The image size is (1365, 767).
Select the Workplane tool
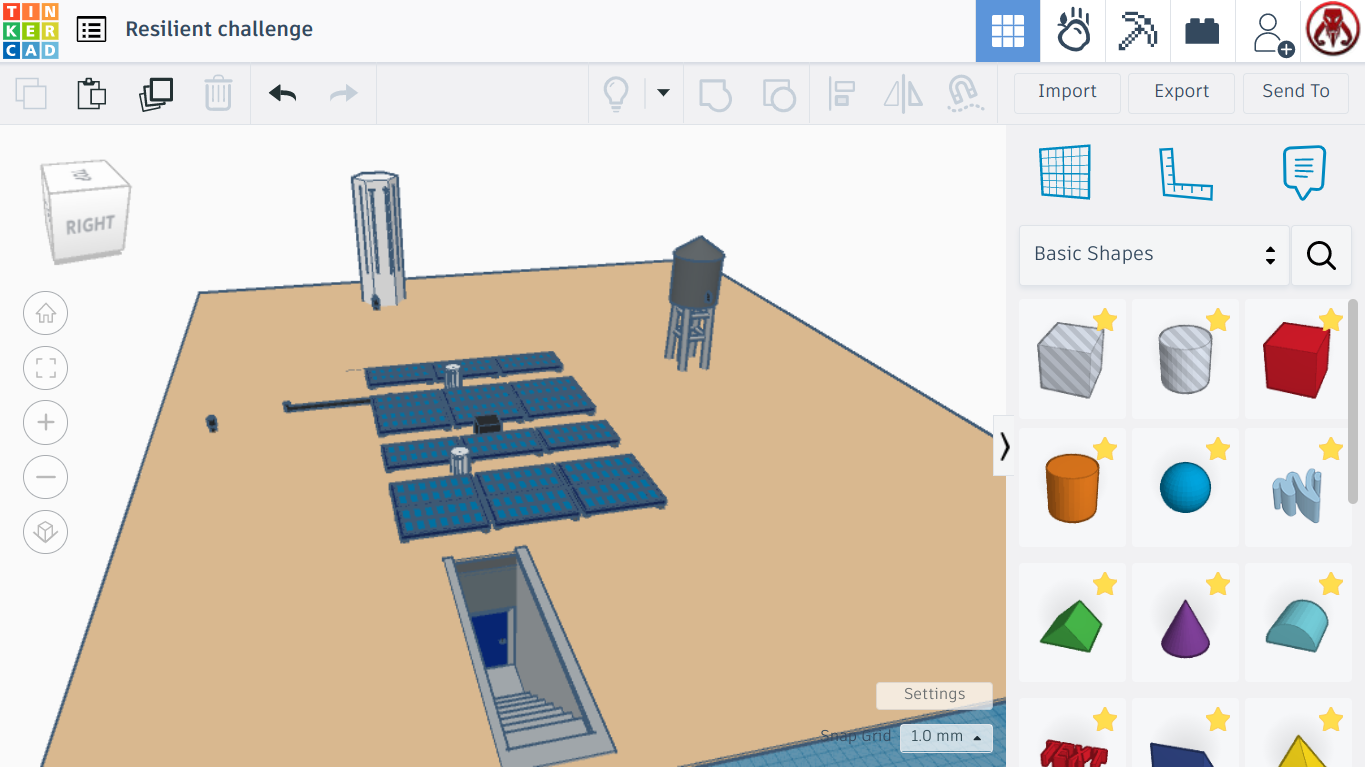tap(1064, 172)
